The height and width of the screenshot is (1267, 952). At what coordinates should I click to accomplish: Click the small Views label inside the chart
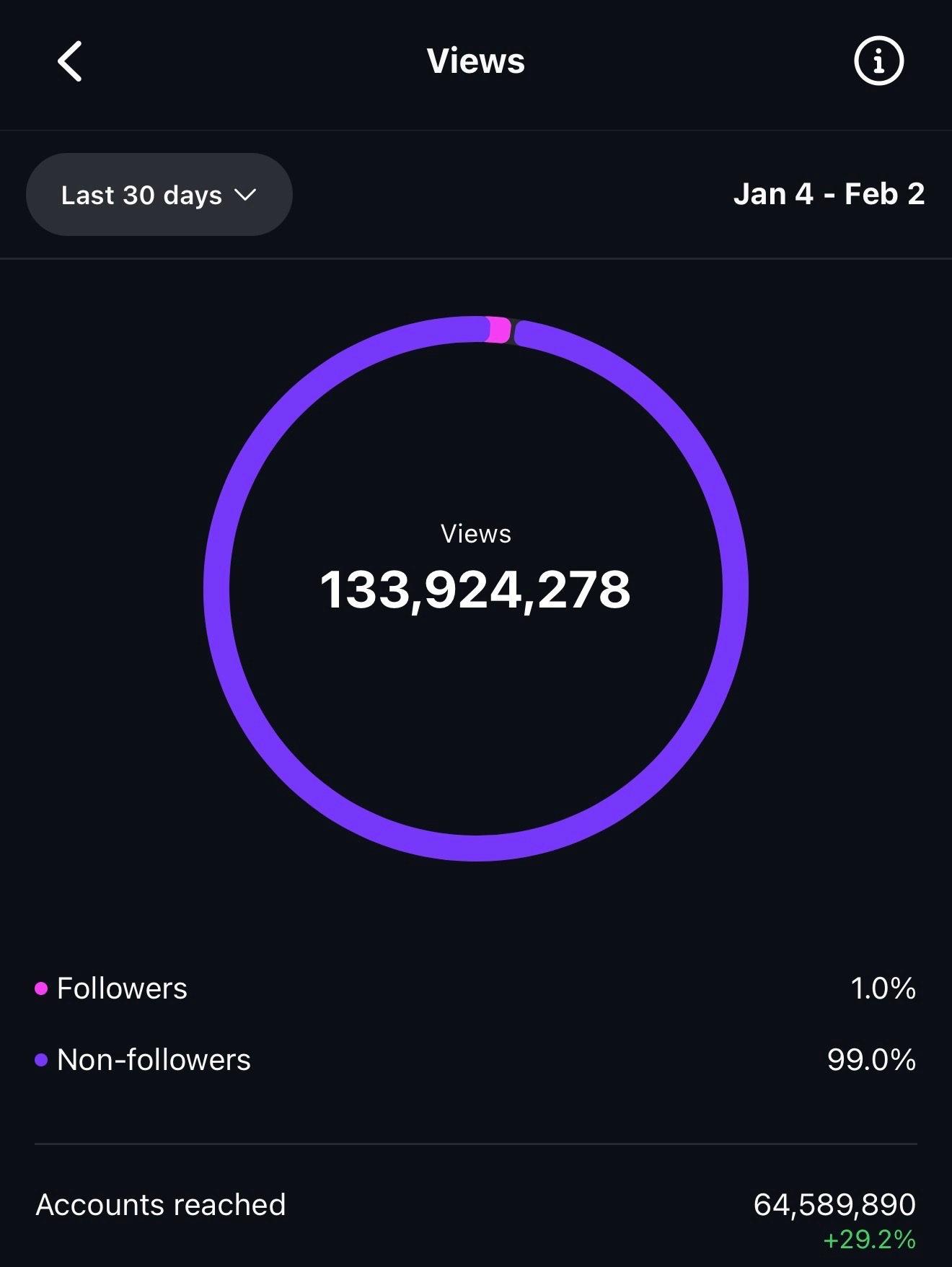(x=476, y=534)
